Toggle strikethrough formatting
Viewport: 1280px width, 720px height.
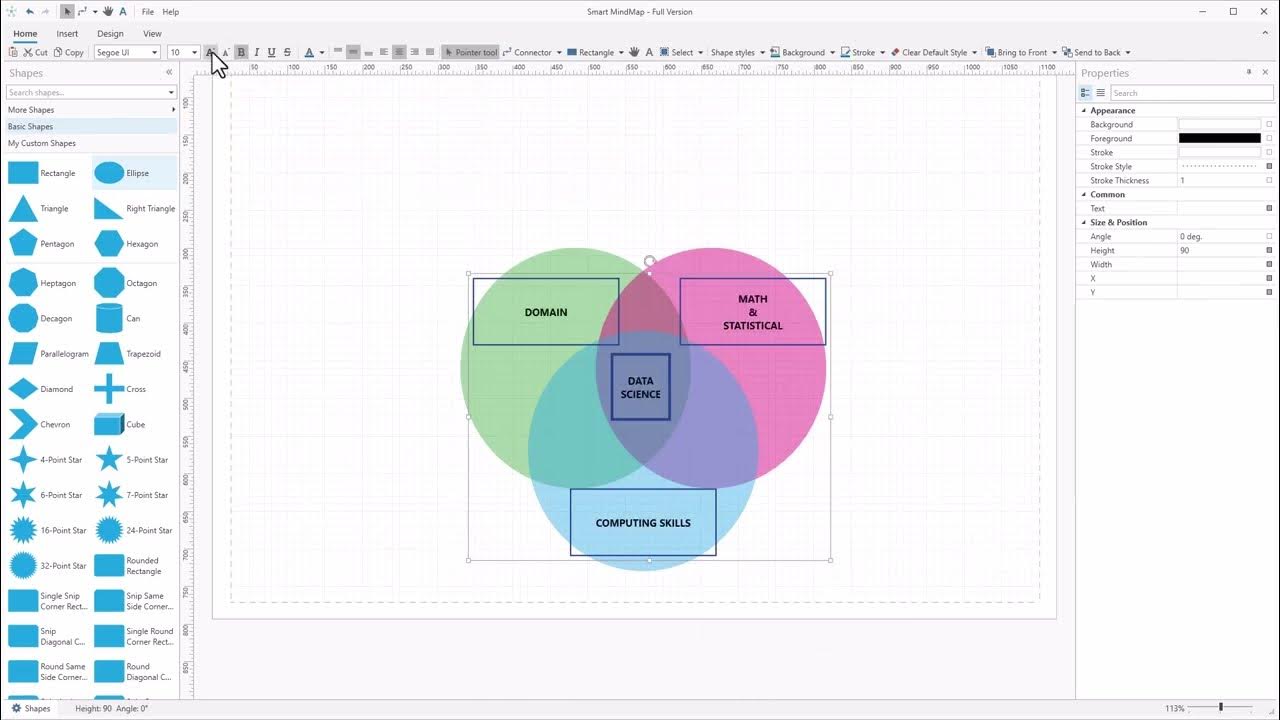pos(287,52)
